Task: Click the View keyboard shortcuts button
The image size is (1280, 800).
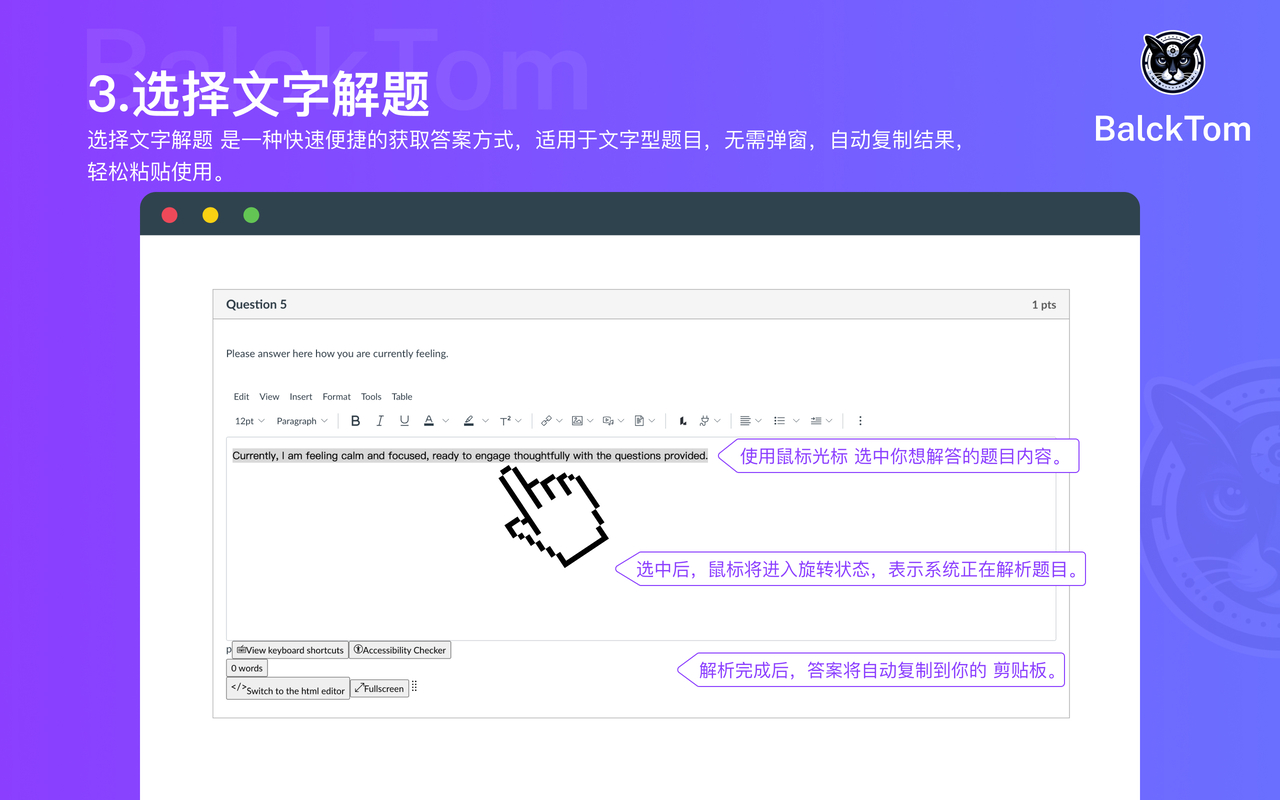Action: pyautogui.click(x=290, y=650)
